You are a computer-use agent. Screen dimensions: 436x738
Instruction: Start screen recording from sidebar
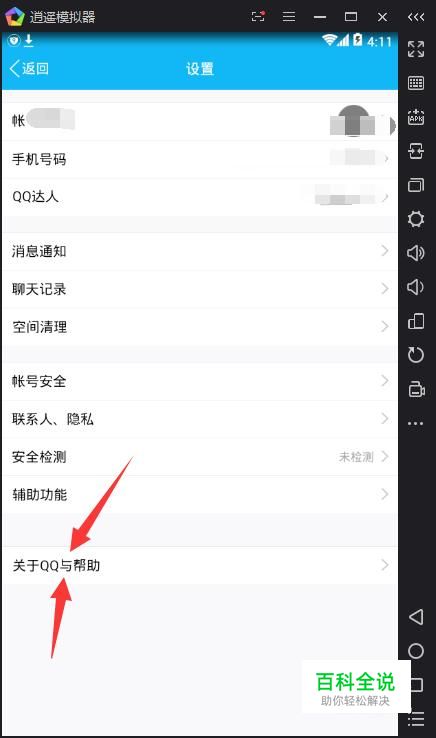tap(416, 389)
